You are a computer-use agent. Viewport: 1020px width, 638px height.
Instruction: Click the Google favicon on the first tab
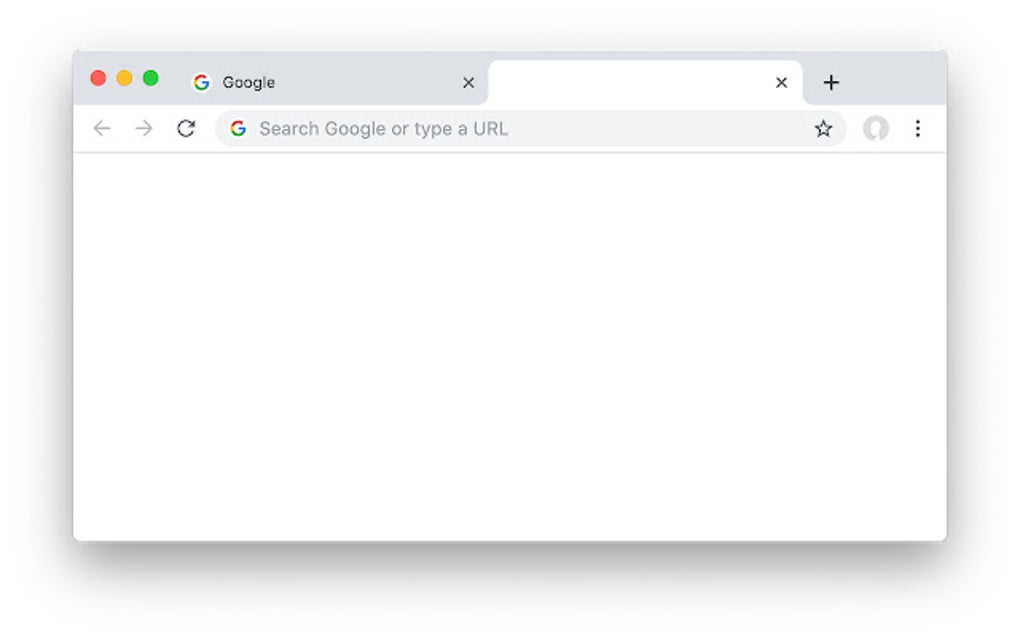tap(201, 82)
